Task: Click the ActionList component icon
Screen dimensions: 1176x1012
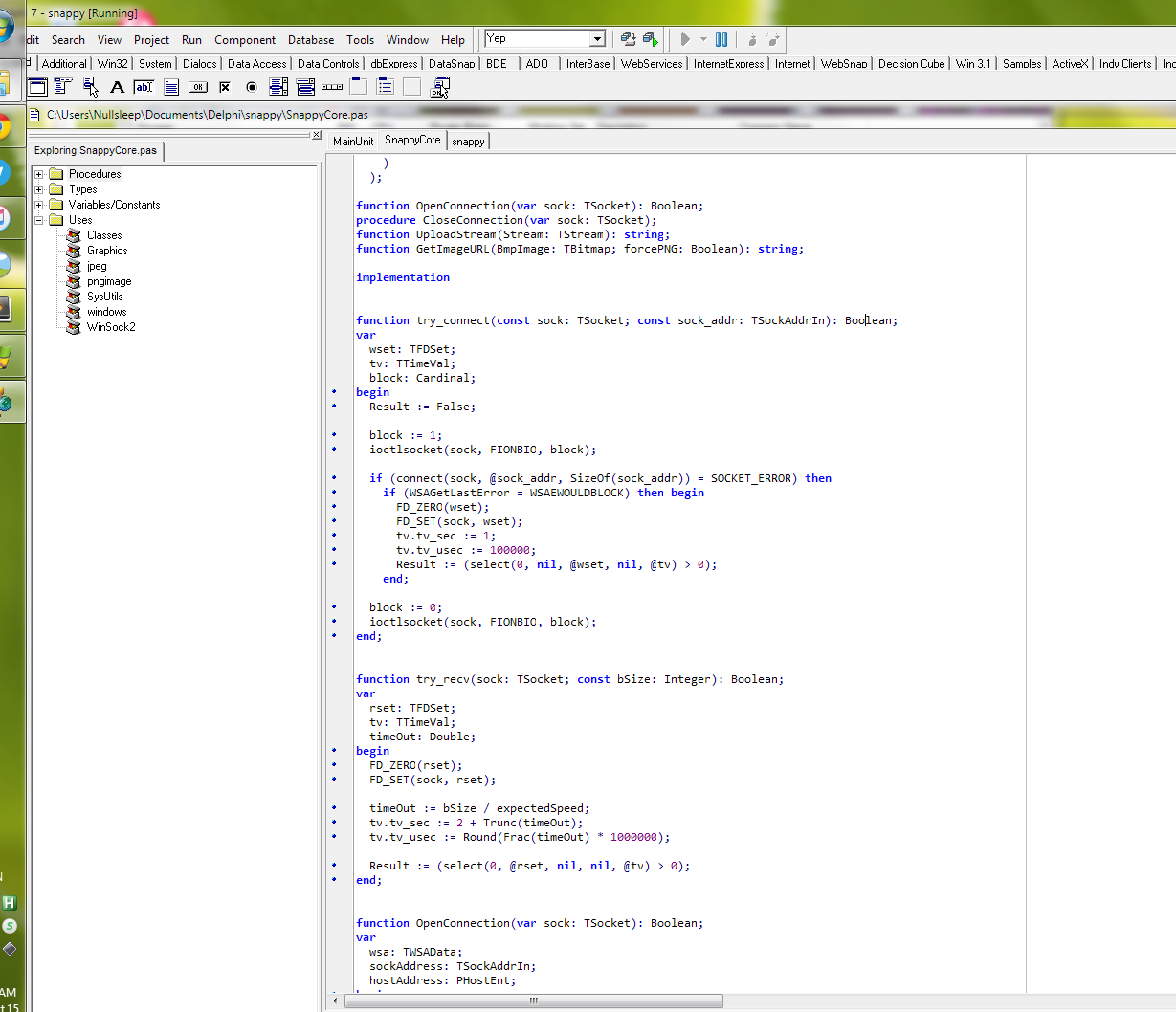Action: (x=440, y=87)
